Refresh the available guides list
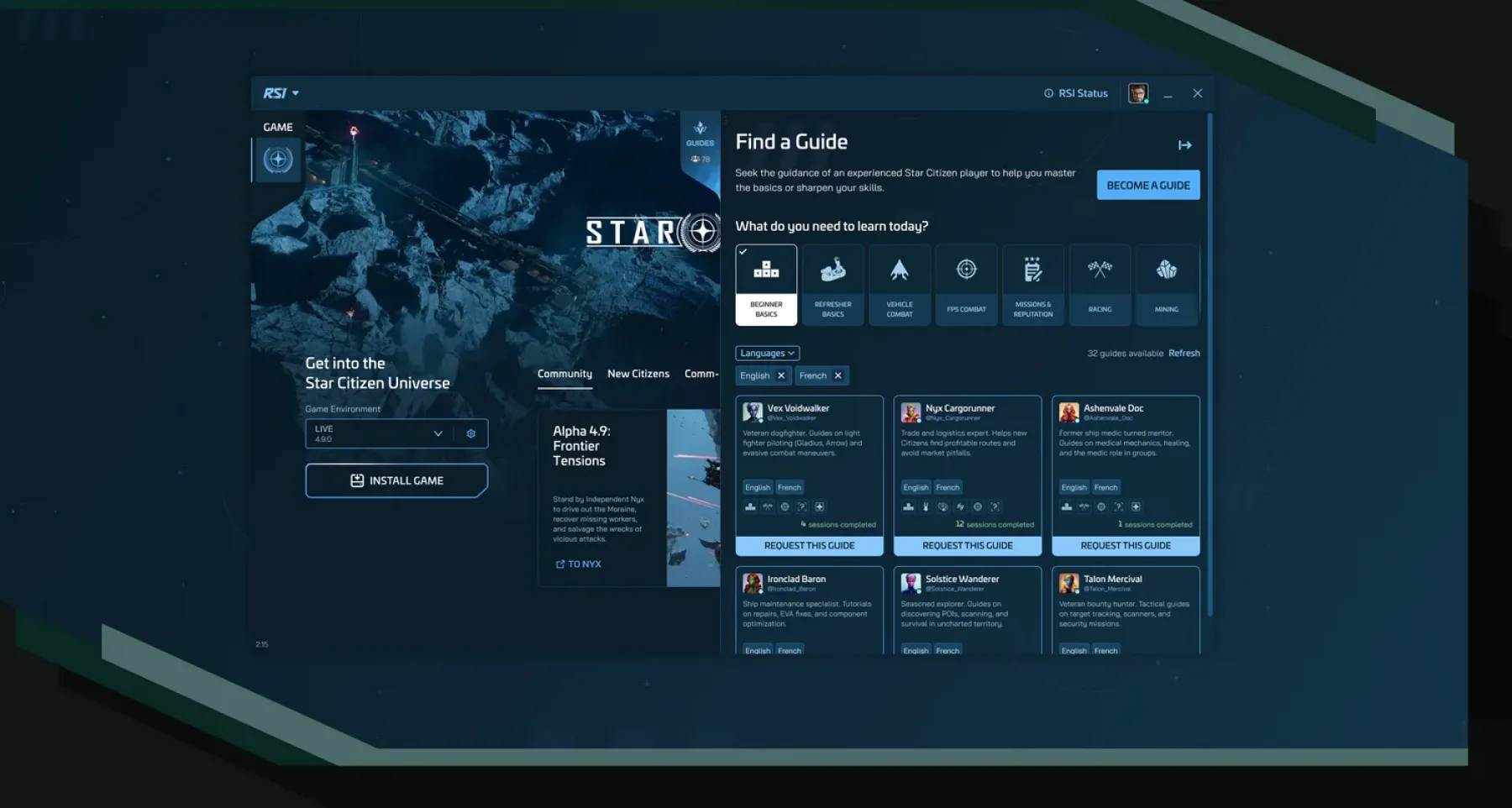Image resolution: width=1512 pixels, height=808 pixels. [1184, 353]
